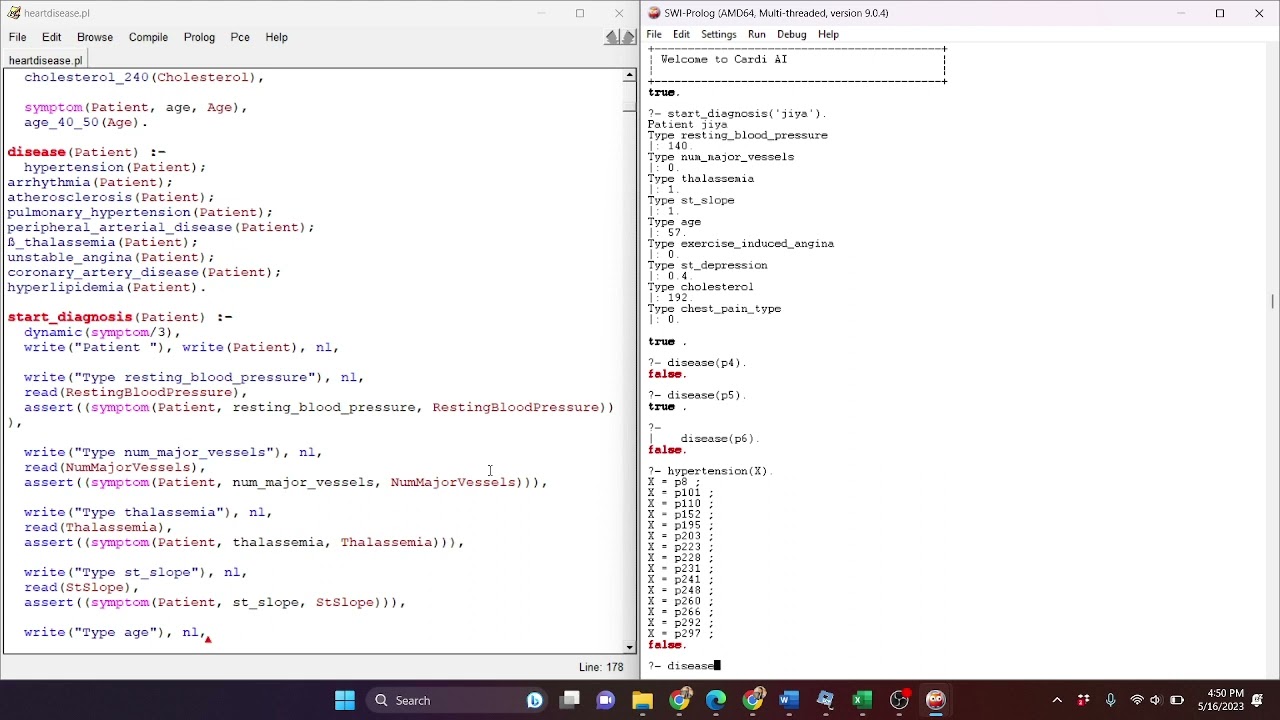Click the red tray icon beside the chevron
Viewport: 1280px width, 720px height.
pos(1084,700)
